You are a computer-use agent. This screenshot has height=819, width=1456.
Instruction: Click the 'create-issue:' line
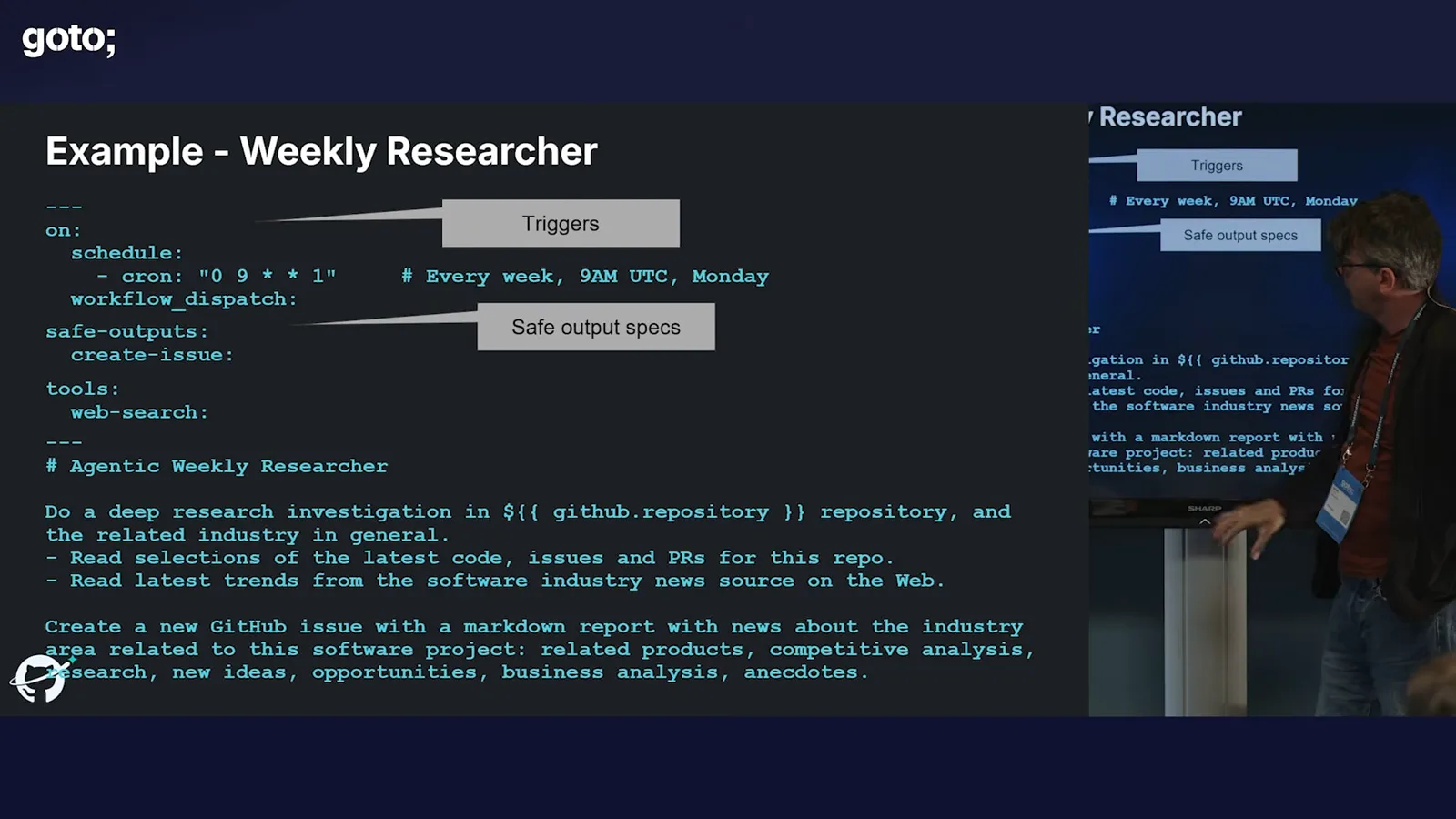[152, 355]
